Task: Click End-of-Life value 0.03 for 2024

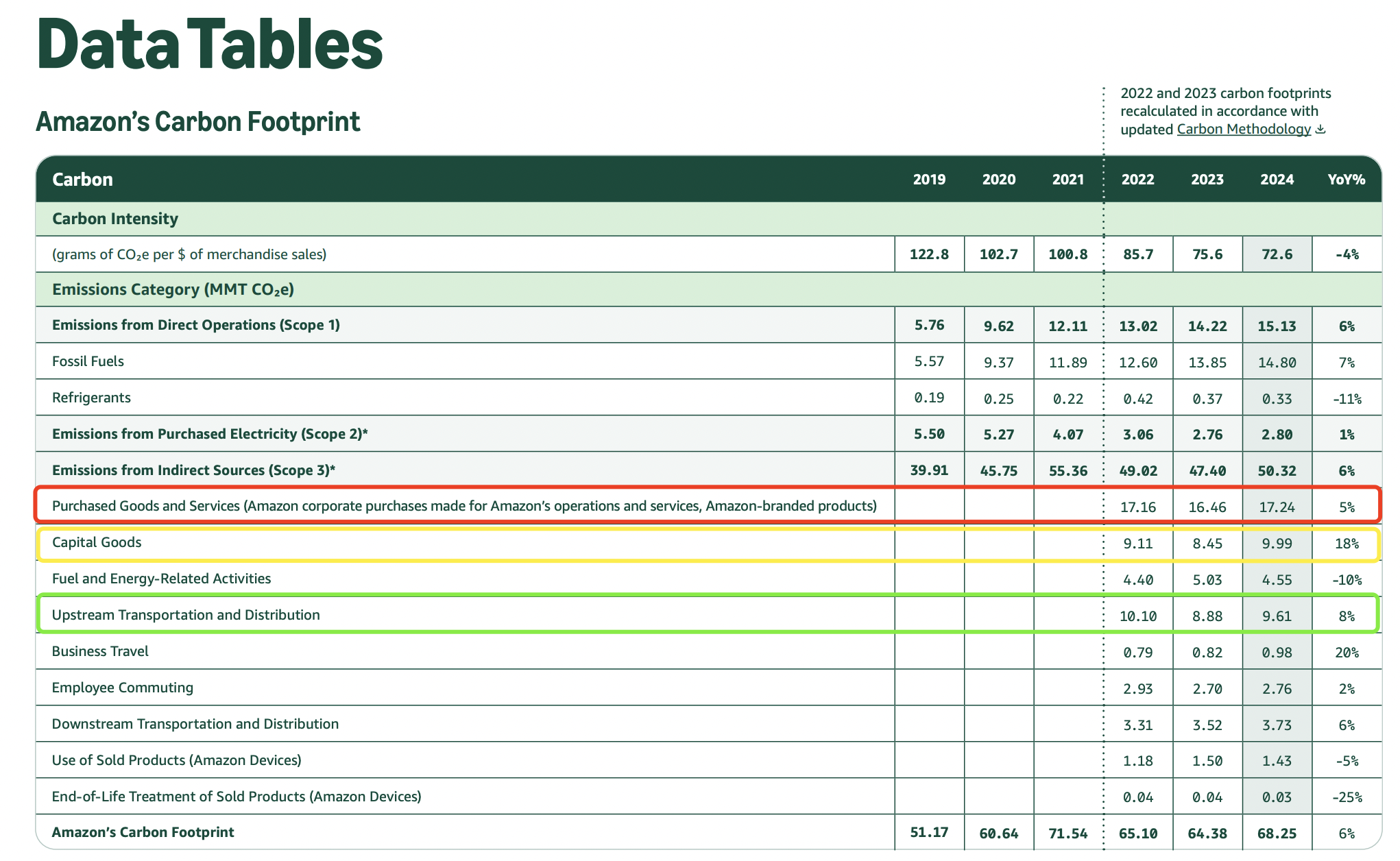Action: 1277,798
